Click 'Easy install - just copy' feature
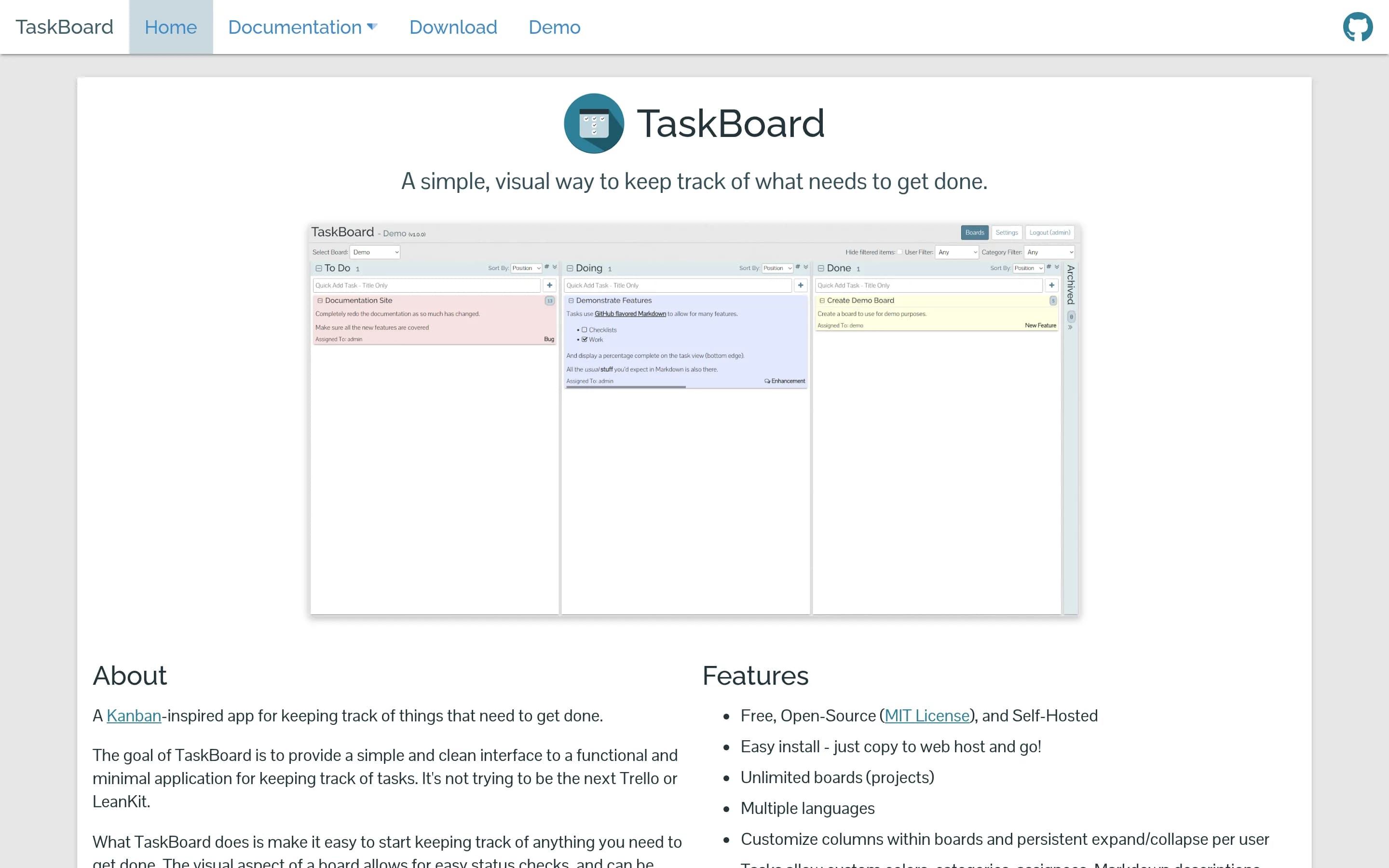Image resolution: width=1389 pixels, height=868 pixels. coord(891,747)
